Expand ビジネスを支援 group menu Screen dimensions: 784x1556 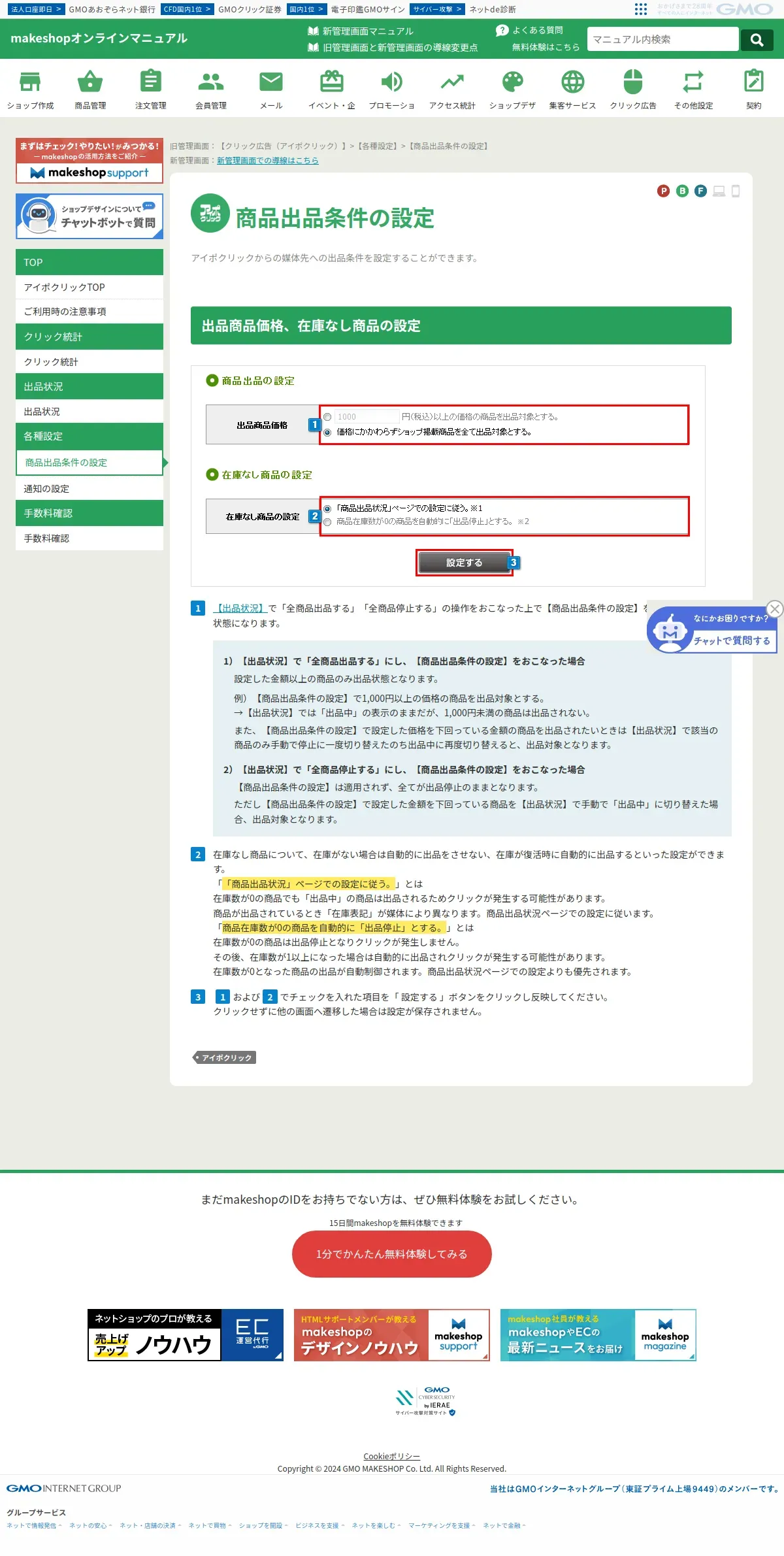coord(320,1525)
